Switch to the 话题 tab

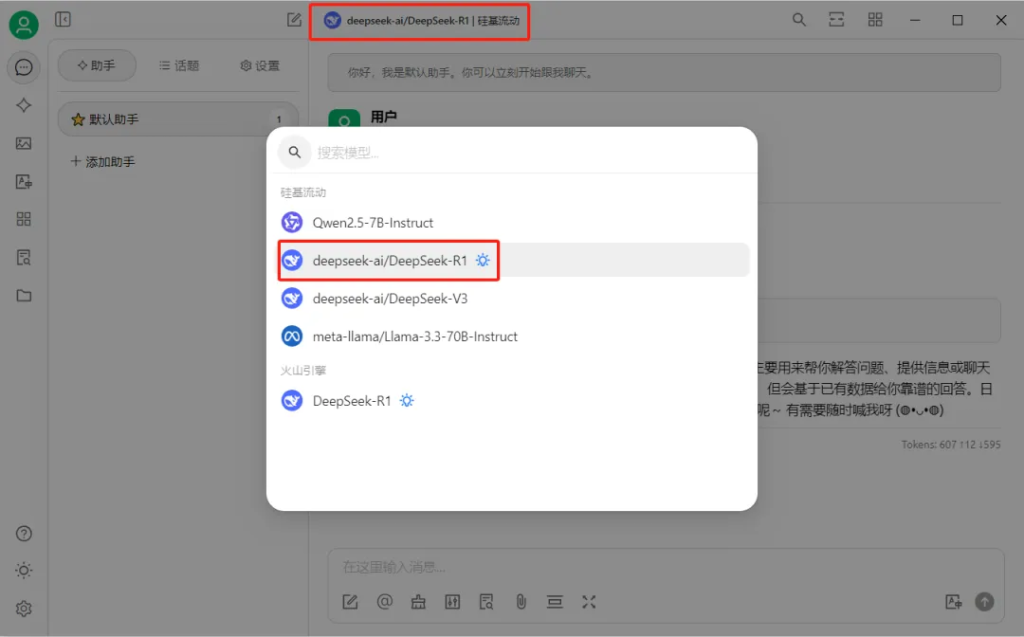tap(180, 65)
